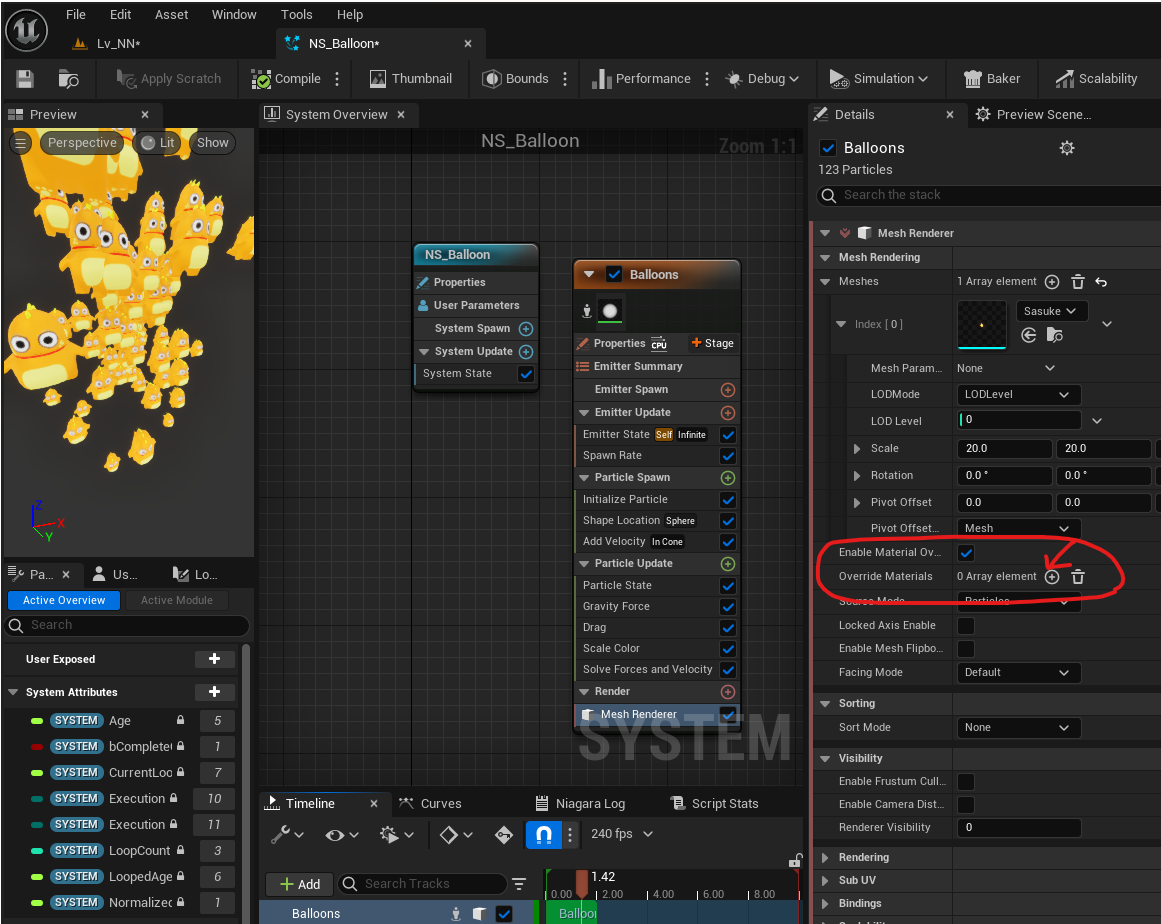Open the Sasuke mesh asset dropdown
Screen dimensions: 1161x924
click(x=1051, y=311)
